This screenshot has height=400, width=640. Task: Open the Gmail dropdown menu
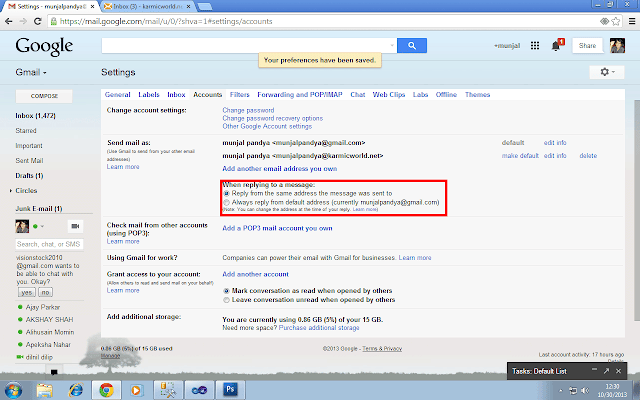(x=31, y=72)
